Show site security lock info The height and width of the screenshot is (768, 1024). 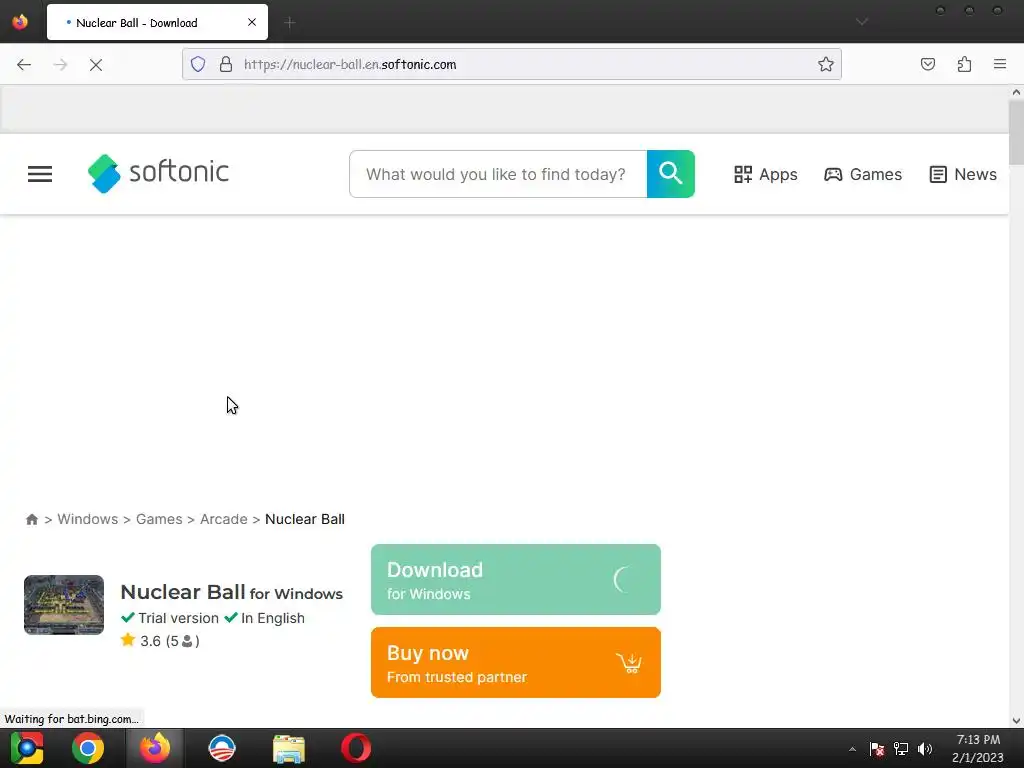click(x=226, y=64)
